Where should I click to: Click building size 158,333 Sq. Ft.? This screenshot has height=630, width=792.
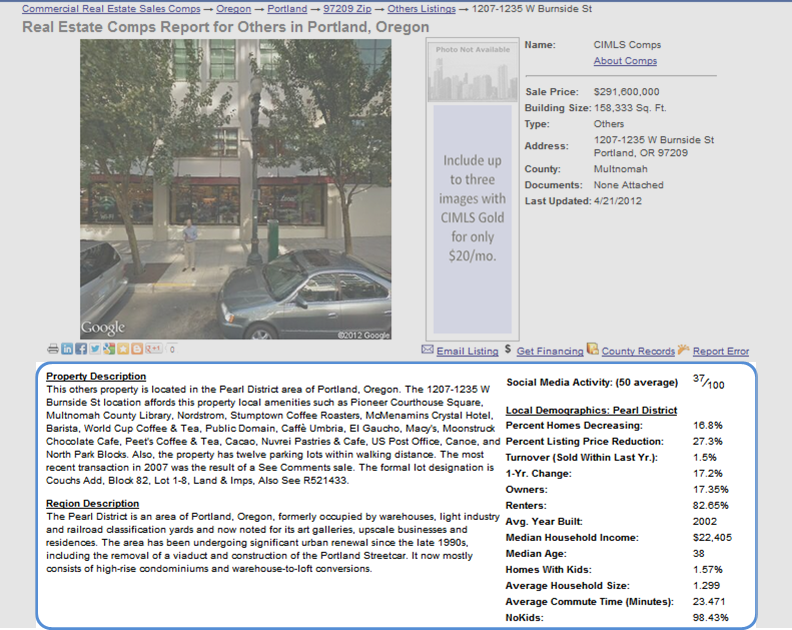coord(630,108)
